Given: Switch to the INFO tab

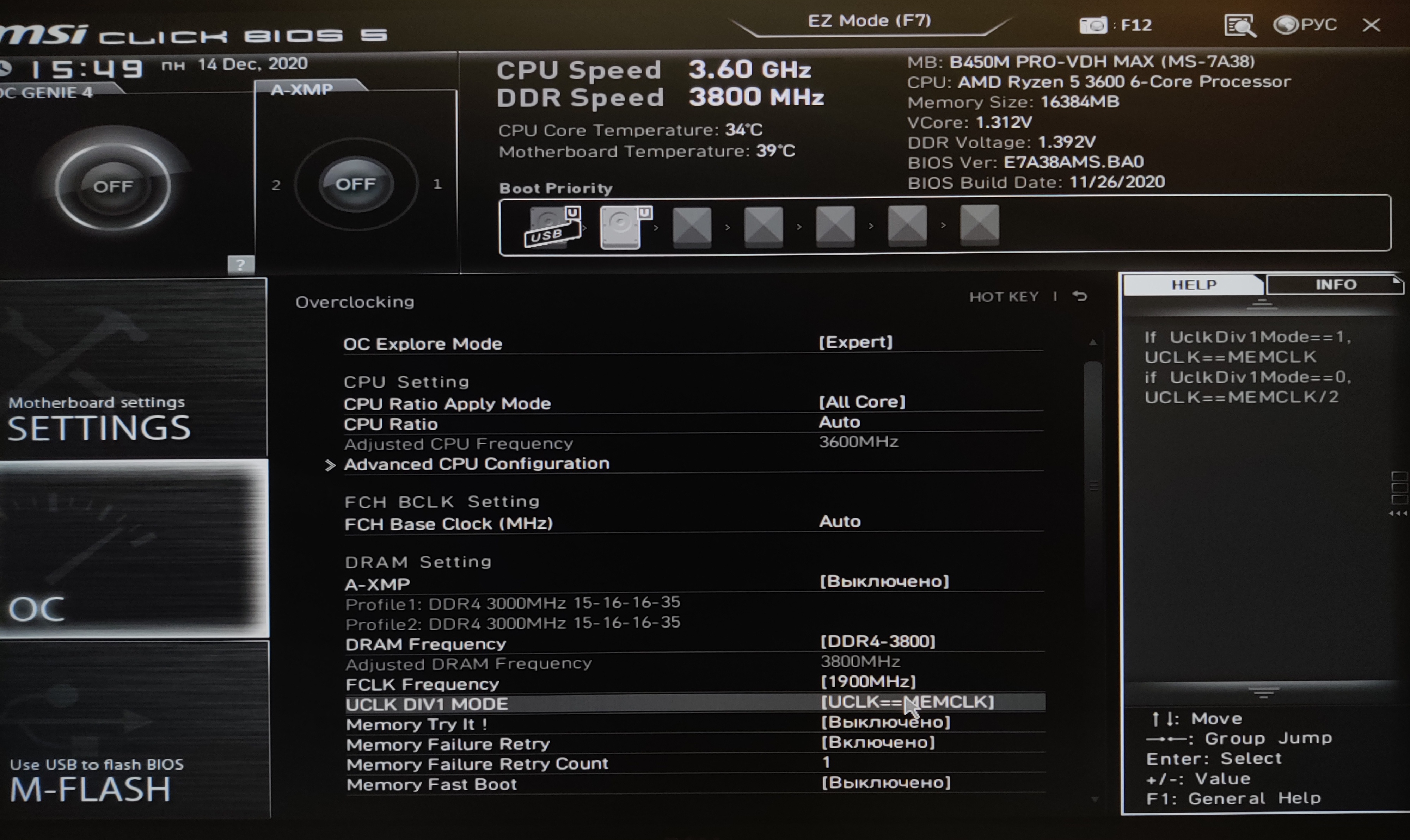Looking at the screenshot, I should [x=1335, y=284].
